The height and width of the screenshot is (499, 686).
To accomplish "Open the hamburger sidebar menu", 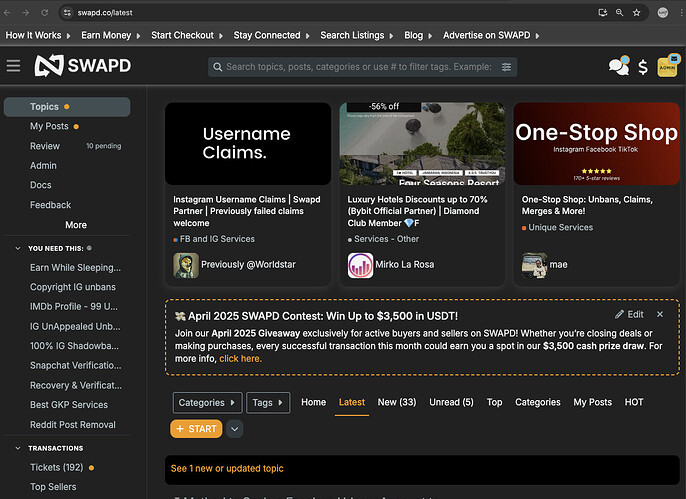I will point(13,66).
